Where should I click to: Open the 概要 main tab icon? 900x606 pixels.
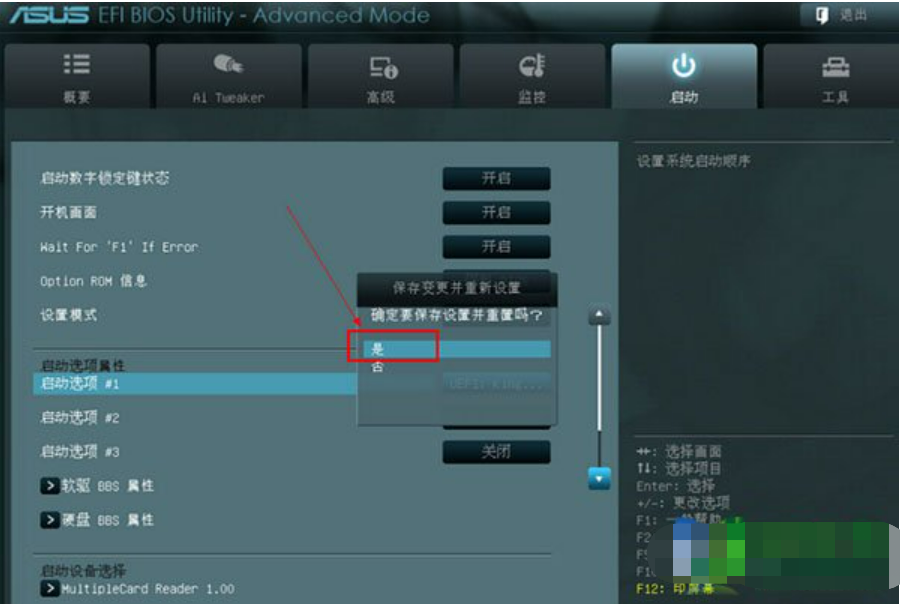[76, 64]
